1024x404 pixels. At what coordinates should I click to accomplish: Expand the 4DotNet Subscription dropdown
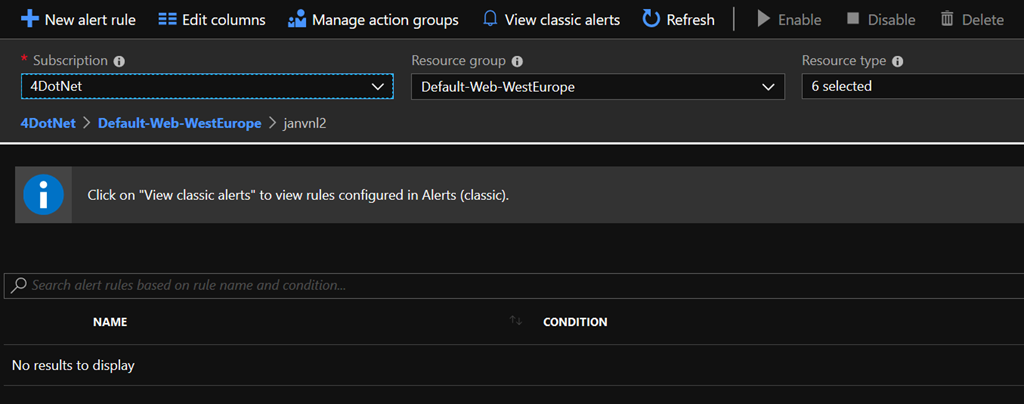click(207, 86)
